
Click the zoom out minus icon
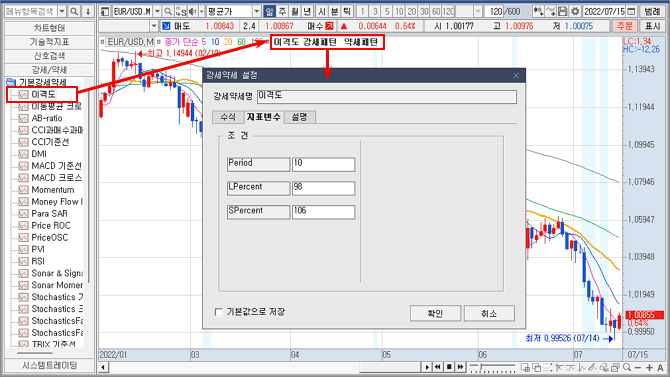coord(638,367)
